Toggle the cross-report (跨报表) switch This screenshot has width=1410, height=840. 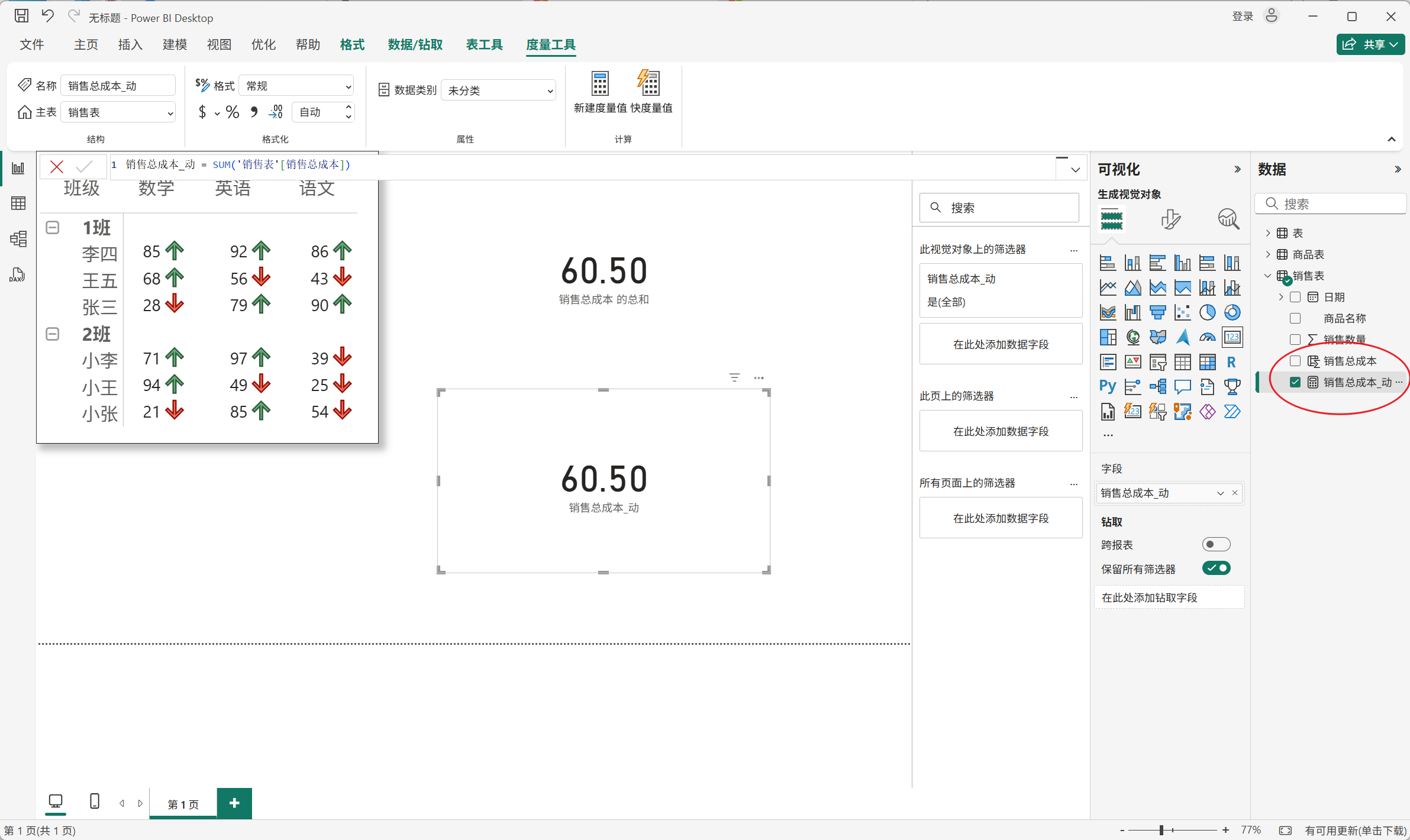pyautogui.click(x=1216, y=544)
